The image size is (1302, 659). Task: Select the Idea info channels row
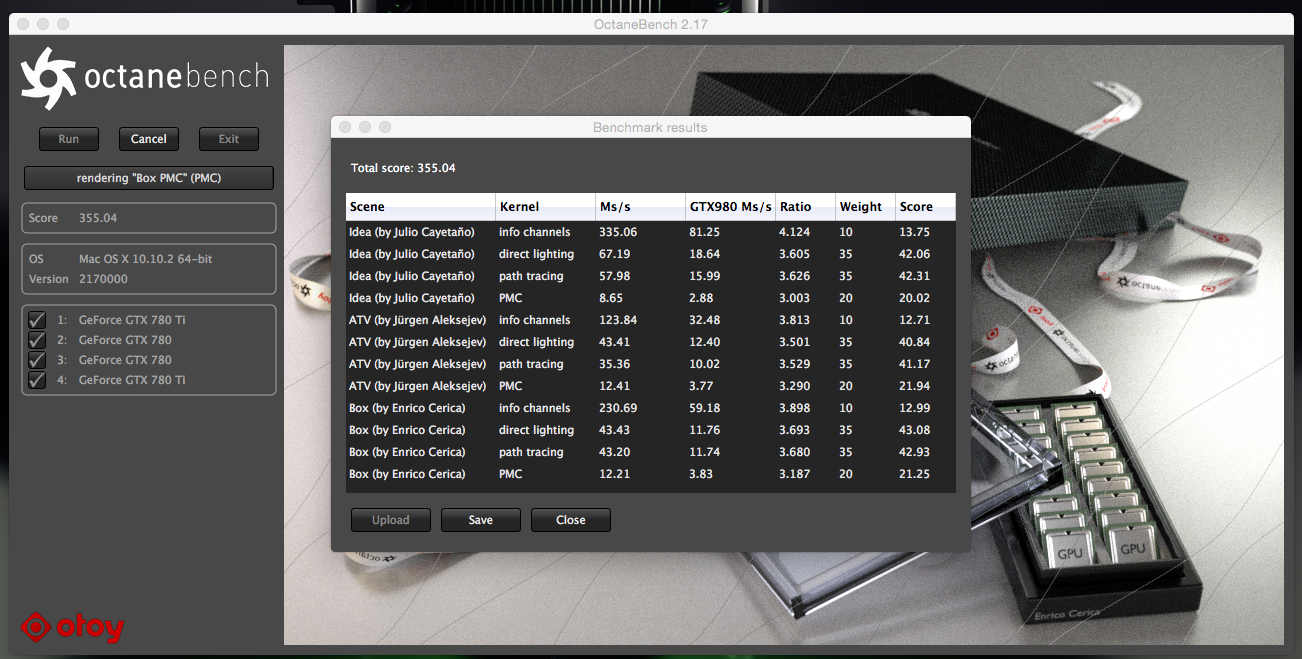click(651, 232)
